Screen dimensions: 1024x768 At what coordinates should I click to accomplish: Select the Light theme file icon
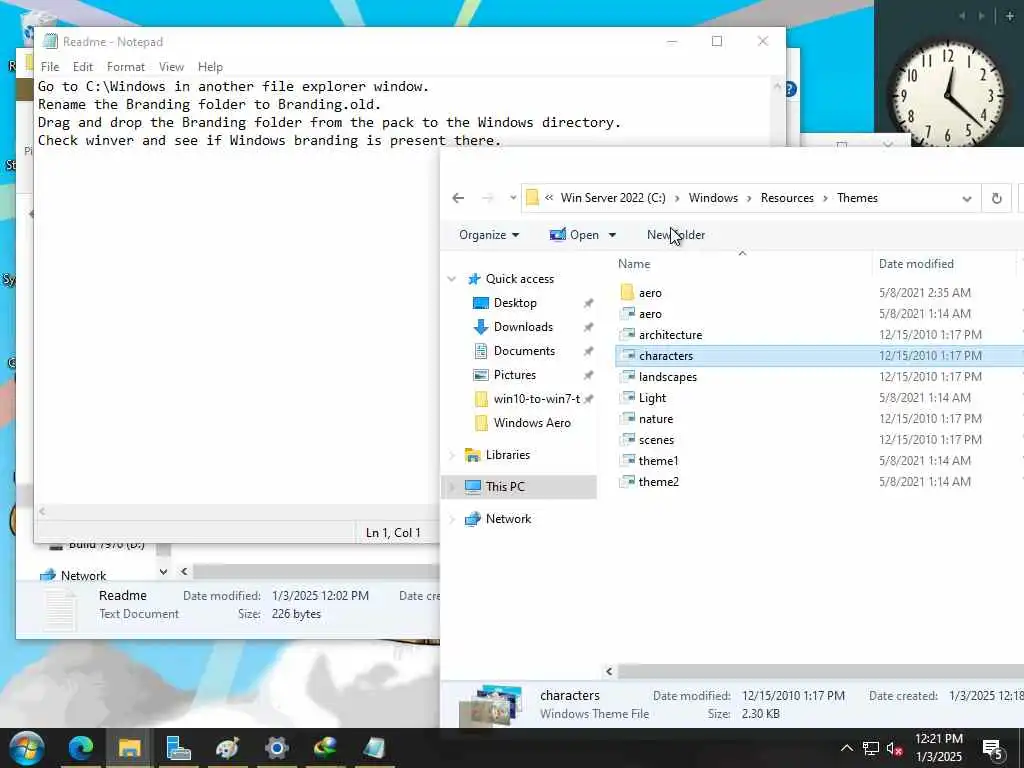627,397
